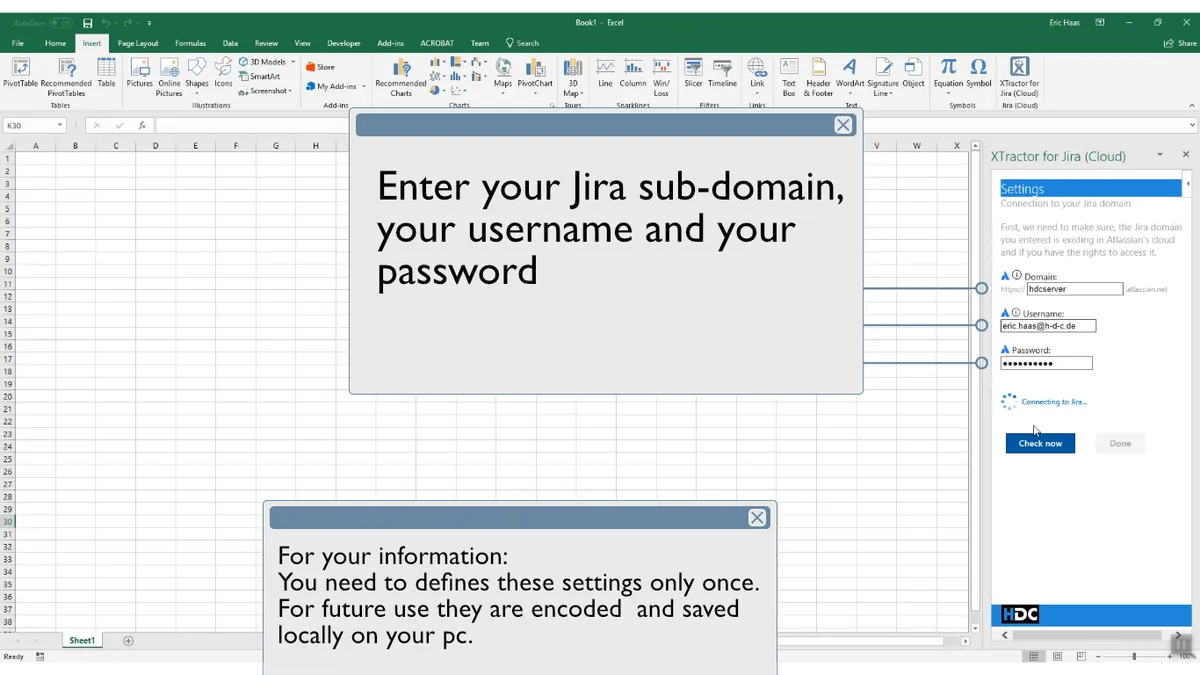The width and height of the screenshot is (1200, 675).
Task: Open the Data tab
Action: click(x=230, y=43)
